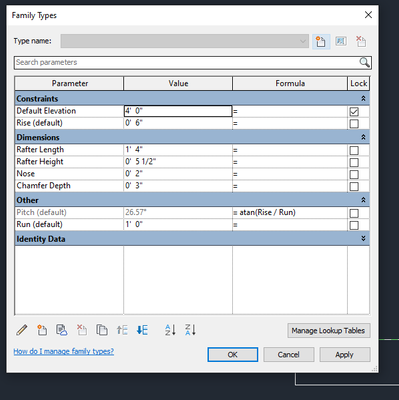Image resolution: width=399 pixels, height=400 pixels.
Task: Sort parameters in ascending A-Z order
Action: [x=170, y=330]
